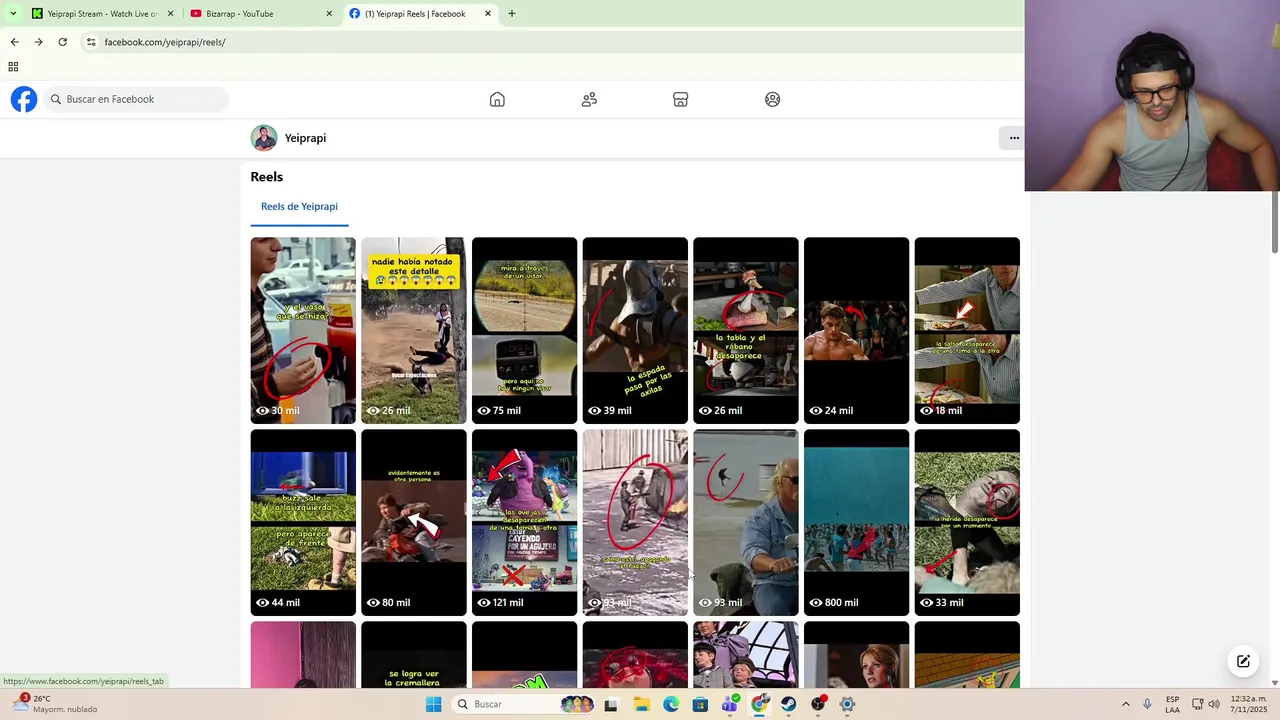Switch to the Yeiprapi Stream tab
The width and height of the screenshot is (1280, 720).
point(103,14)
